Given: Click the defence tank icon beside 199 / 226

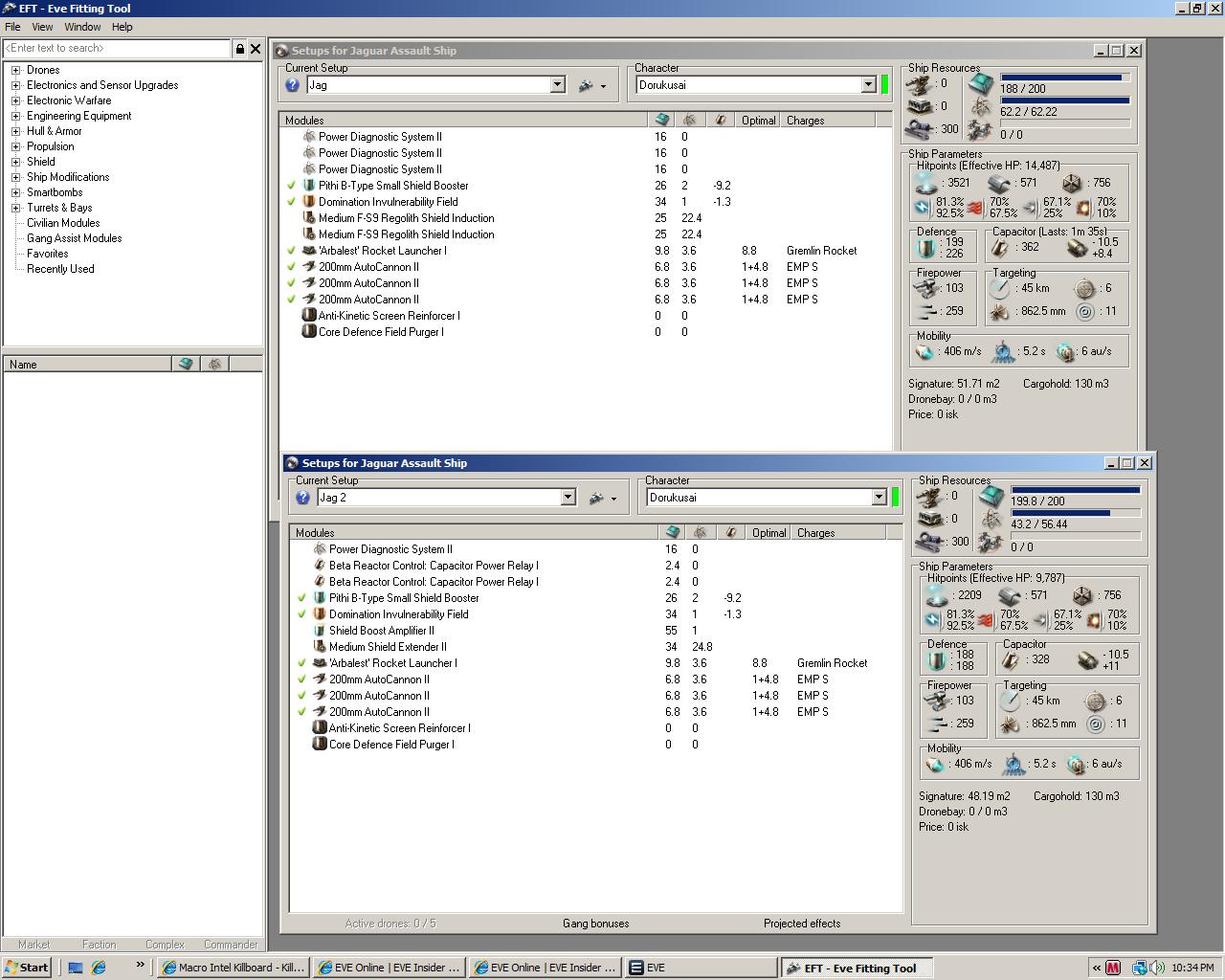Looking at the screenshot, I should 926,247.
